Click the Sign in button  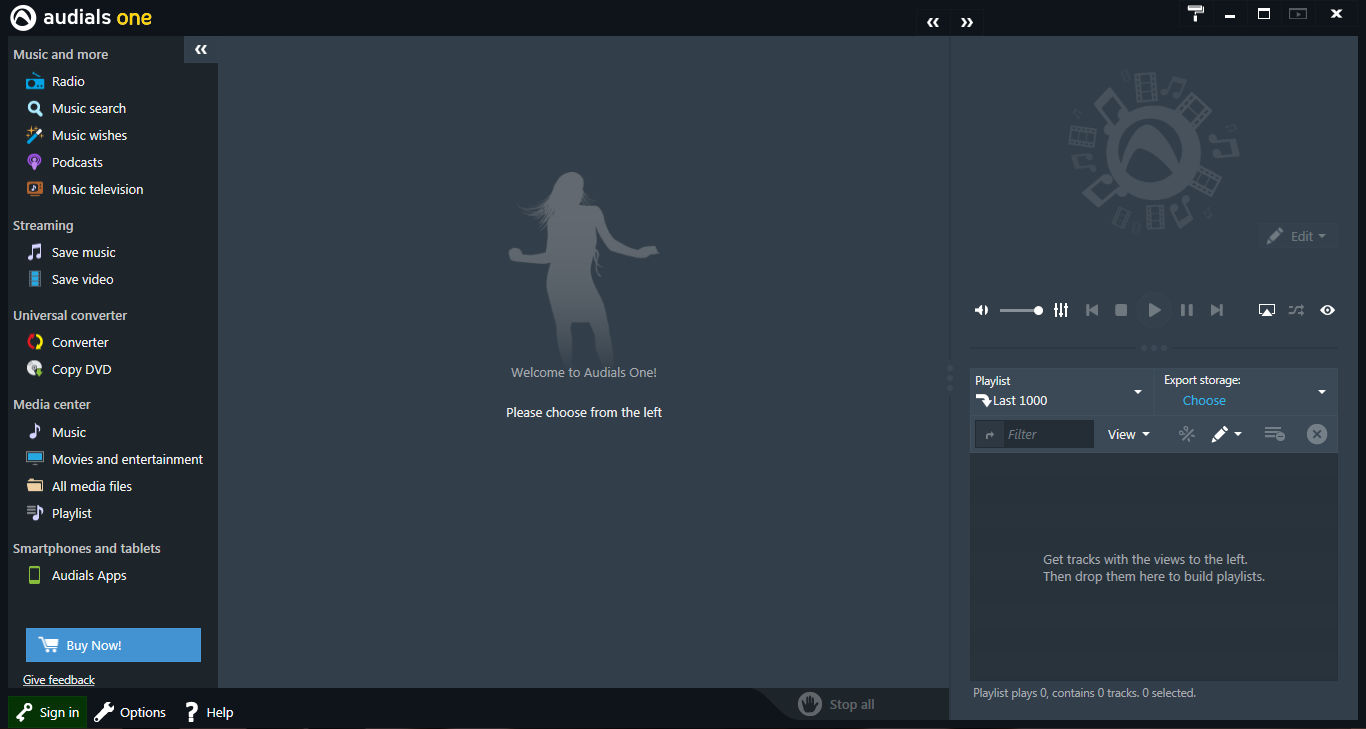click(x=48, y=712)
